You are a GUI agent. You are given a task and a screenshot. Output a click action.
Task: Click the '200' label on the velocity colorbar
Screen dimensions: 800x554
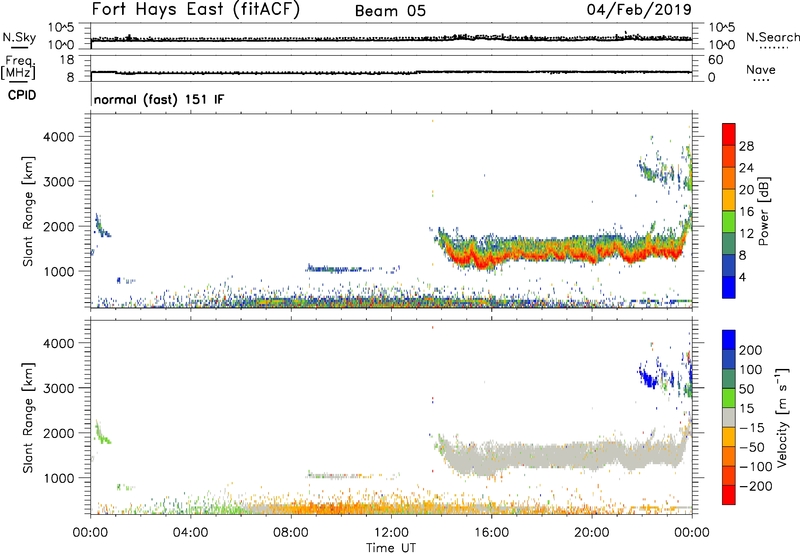(x=751, y=350)
